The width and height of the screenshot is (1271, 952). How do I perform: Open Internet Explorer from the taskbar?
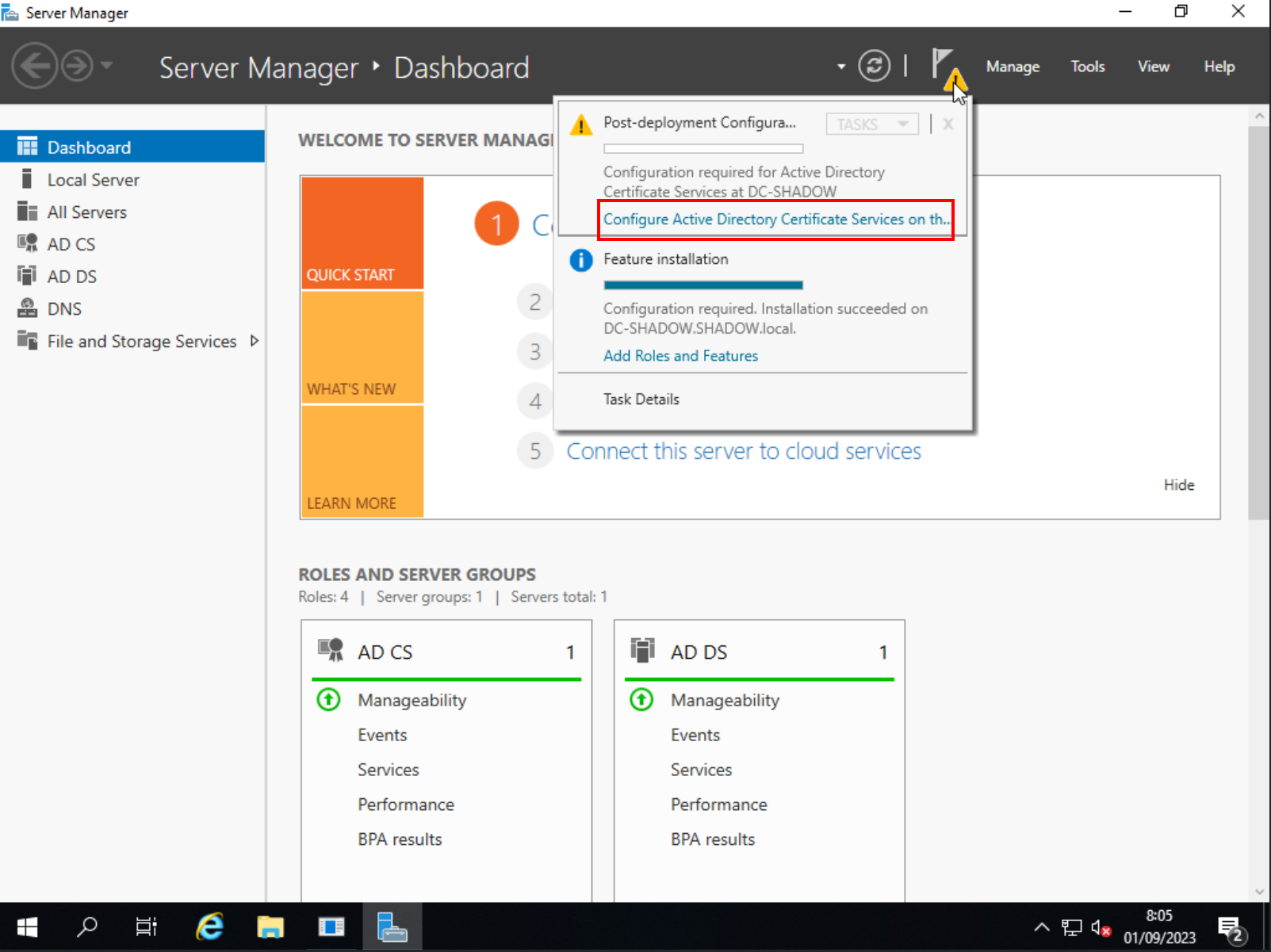click(x=210, y=927)
